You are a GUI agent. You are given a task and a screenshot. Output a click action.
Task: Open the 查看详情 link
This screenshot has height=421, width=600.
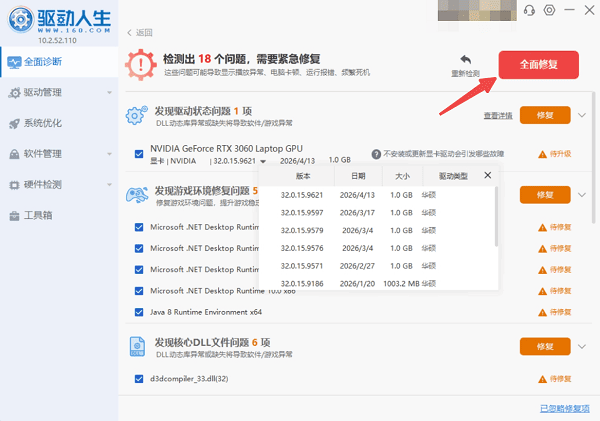tap(498, 116)
